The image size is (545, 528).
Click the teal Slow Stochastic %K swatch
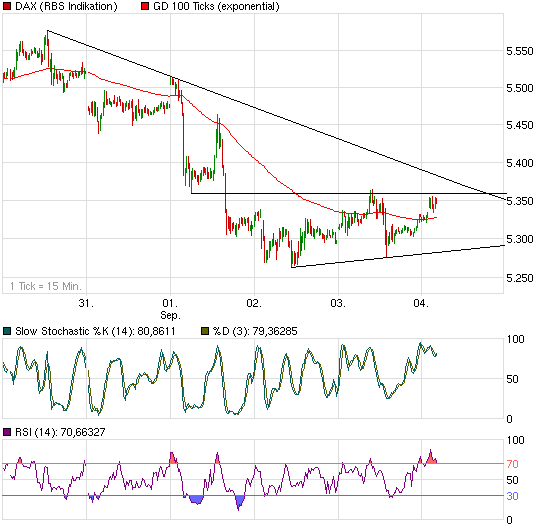coord(7,331)
